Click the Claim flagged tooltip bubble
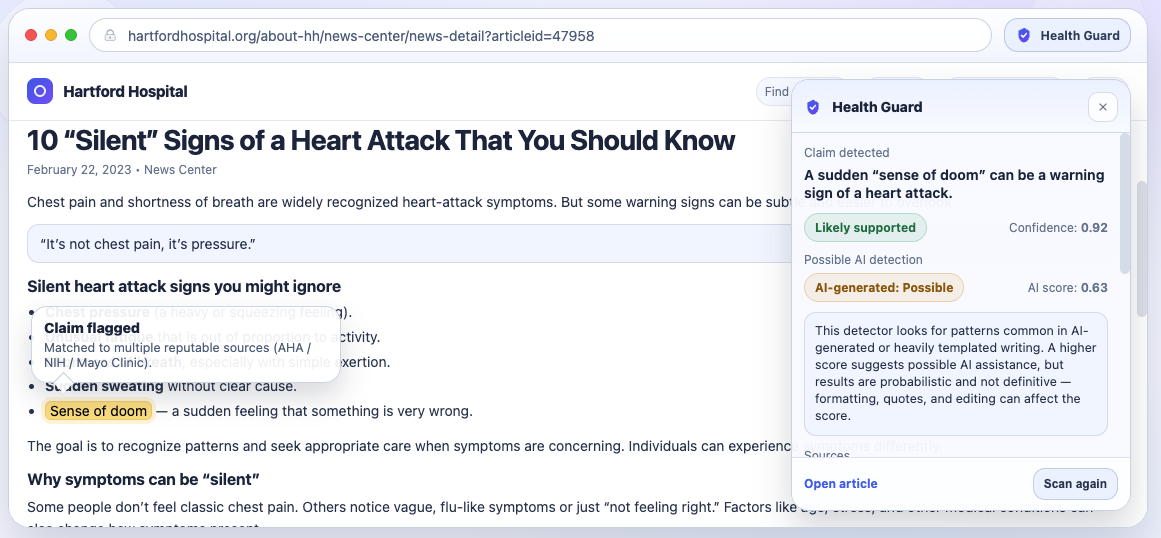The image size is (1161, 538). click(186, 345)
